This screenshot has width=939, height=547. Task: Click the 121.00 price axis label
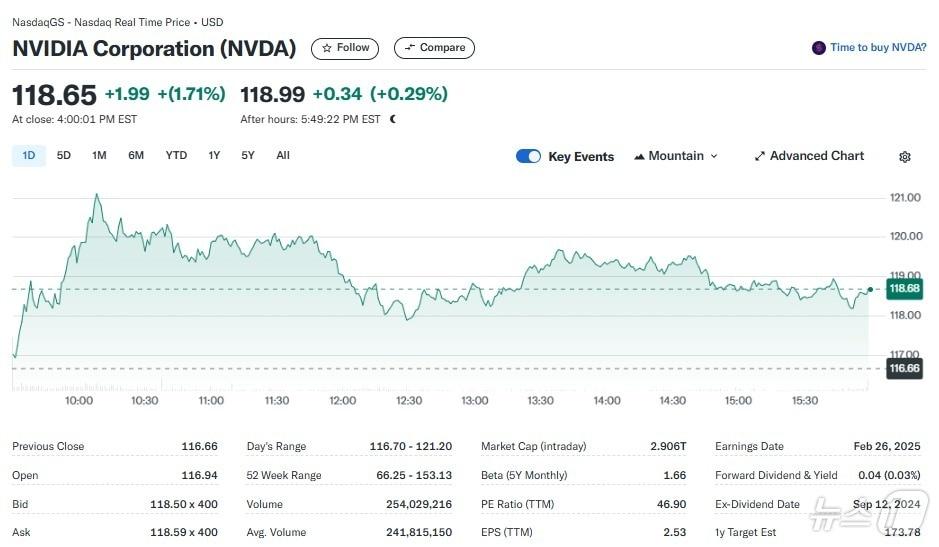click(x=905, y=198)
